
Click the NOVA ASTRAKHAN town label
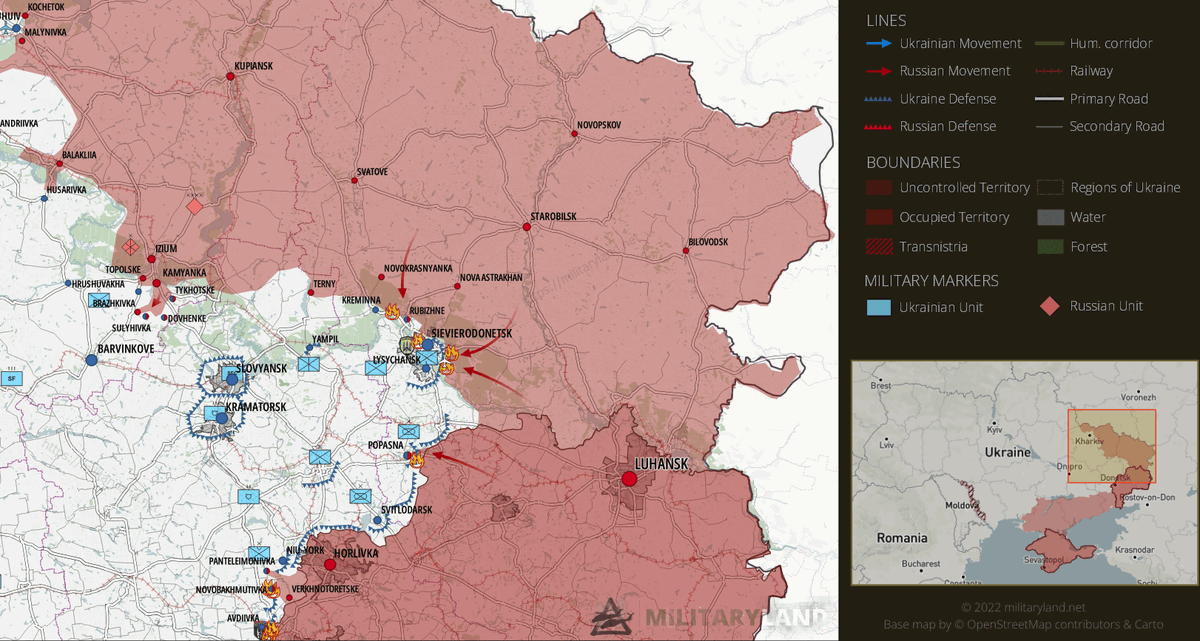(490, 277)
